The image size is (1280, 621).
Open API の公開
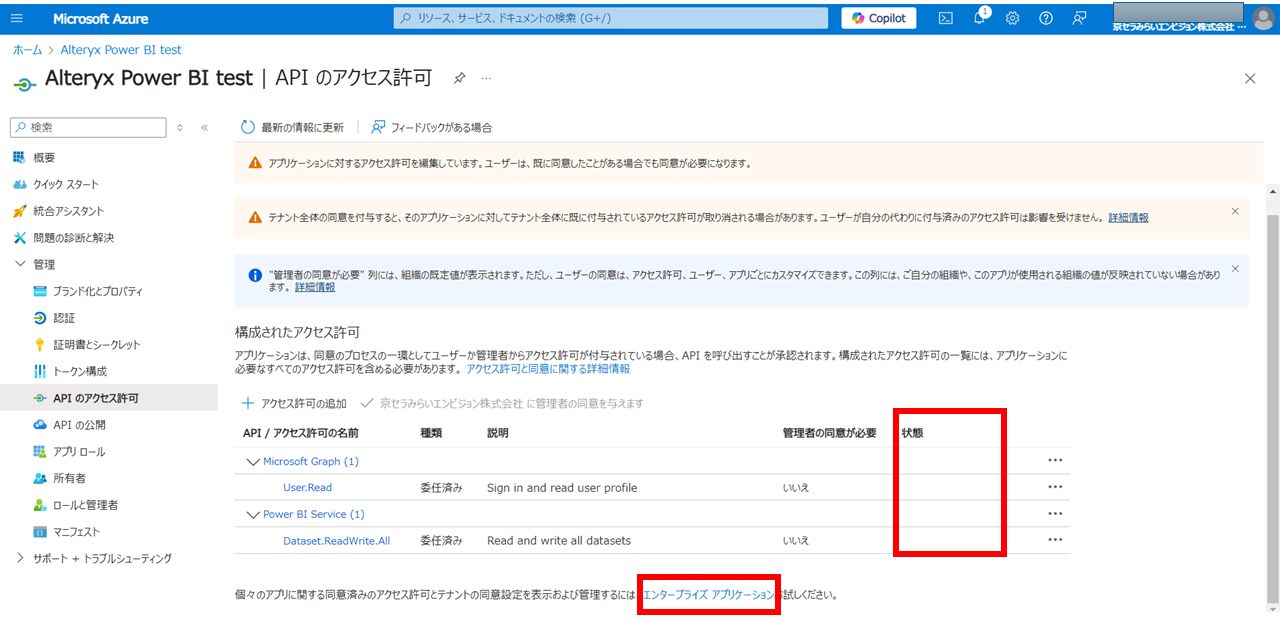[79, 425]
